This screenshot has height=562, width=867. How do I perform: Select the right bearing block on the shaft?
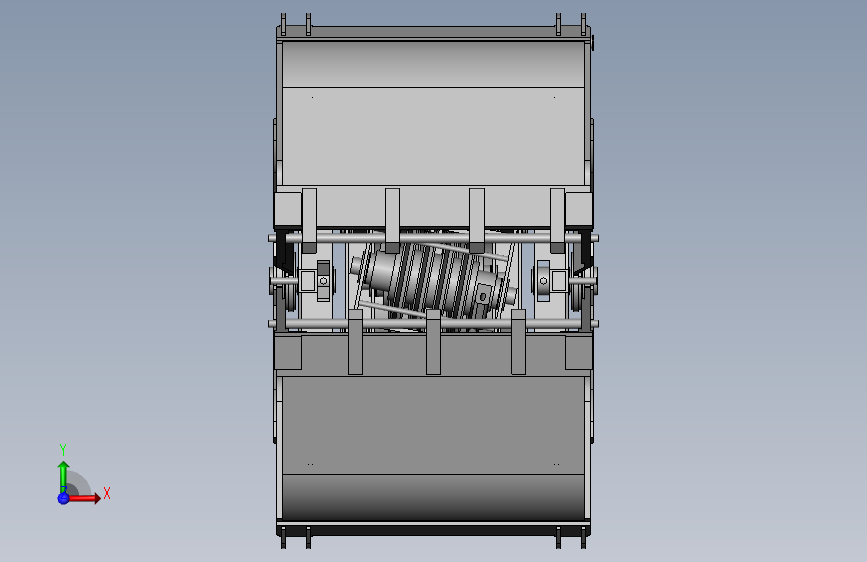544,281
